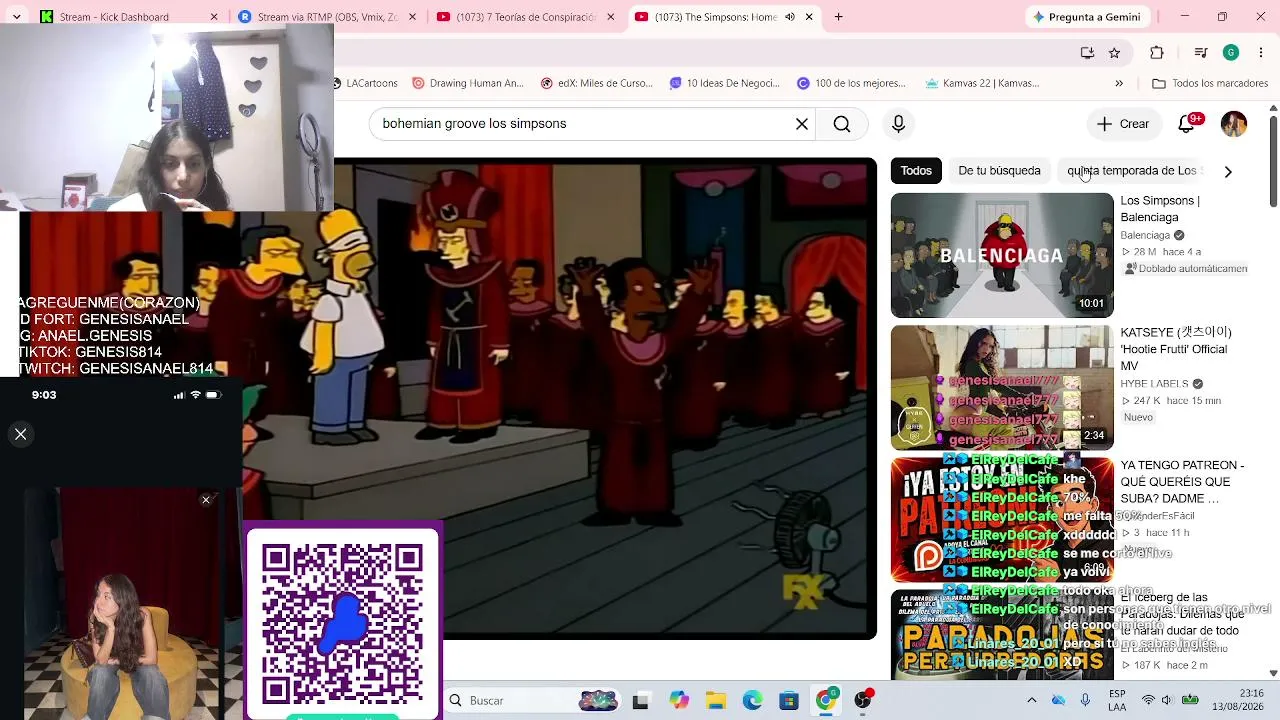The width and height of the screenshot is (1280, 720).
Task: Open the LACartoons bookmark
Action: pyautogui.click(x=368, y=83)
